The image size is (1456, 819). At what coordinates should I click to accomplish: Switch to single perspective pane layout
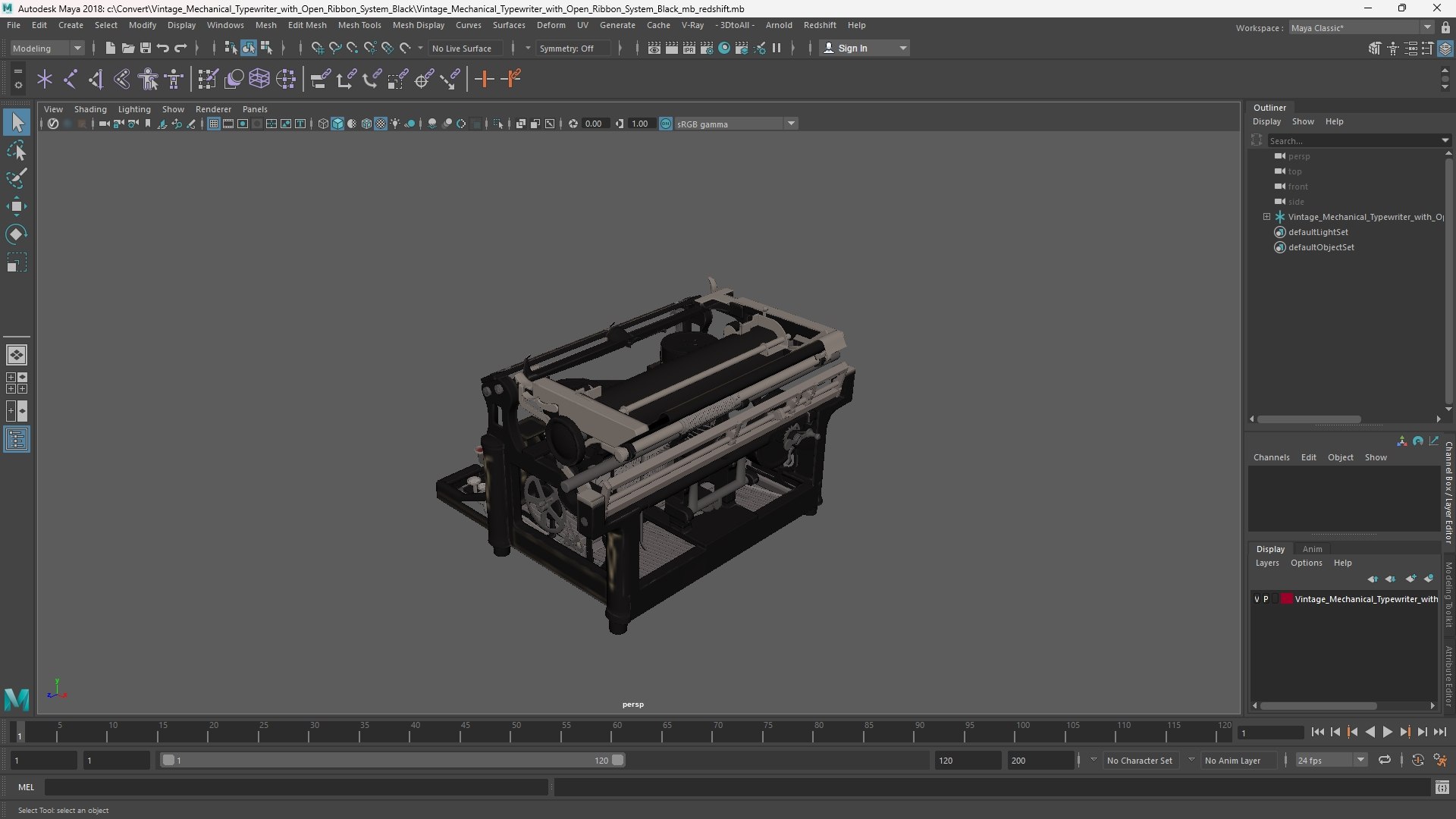[x=17, y=355]
